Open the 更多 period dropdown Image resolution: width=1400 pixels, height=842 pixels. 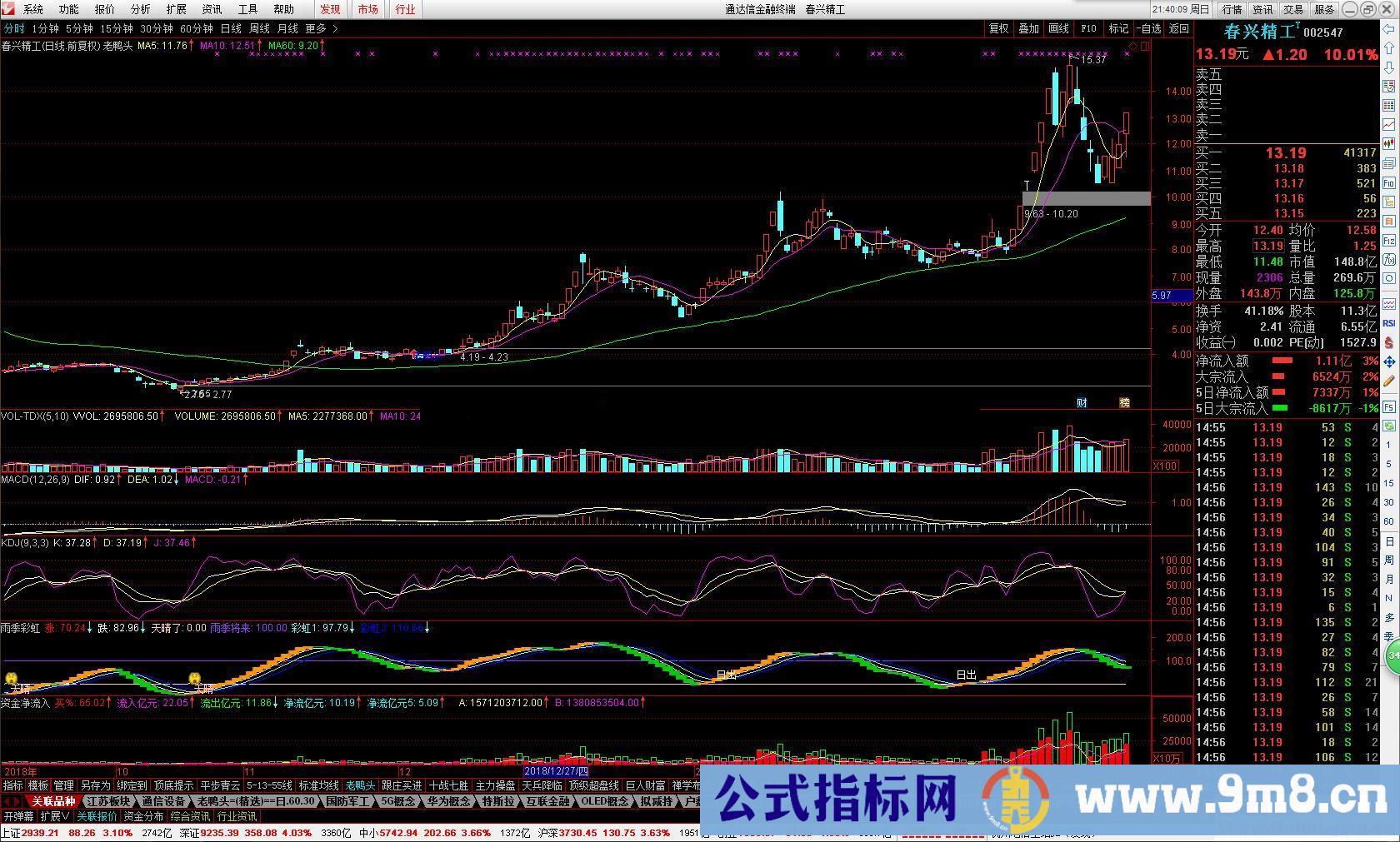click(x=313, y=27)
